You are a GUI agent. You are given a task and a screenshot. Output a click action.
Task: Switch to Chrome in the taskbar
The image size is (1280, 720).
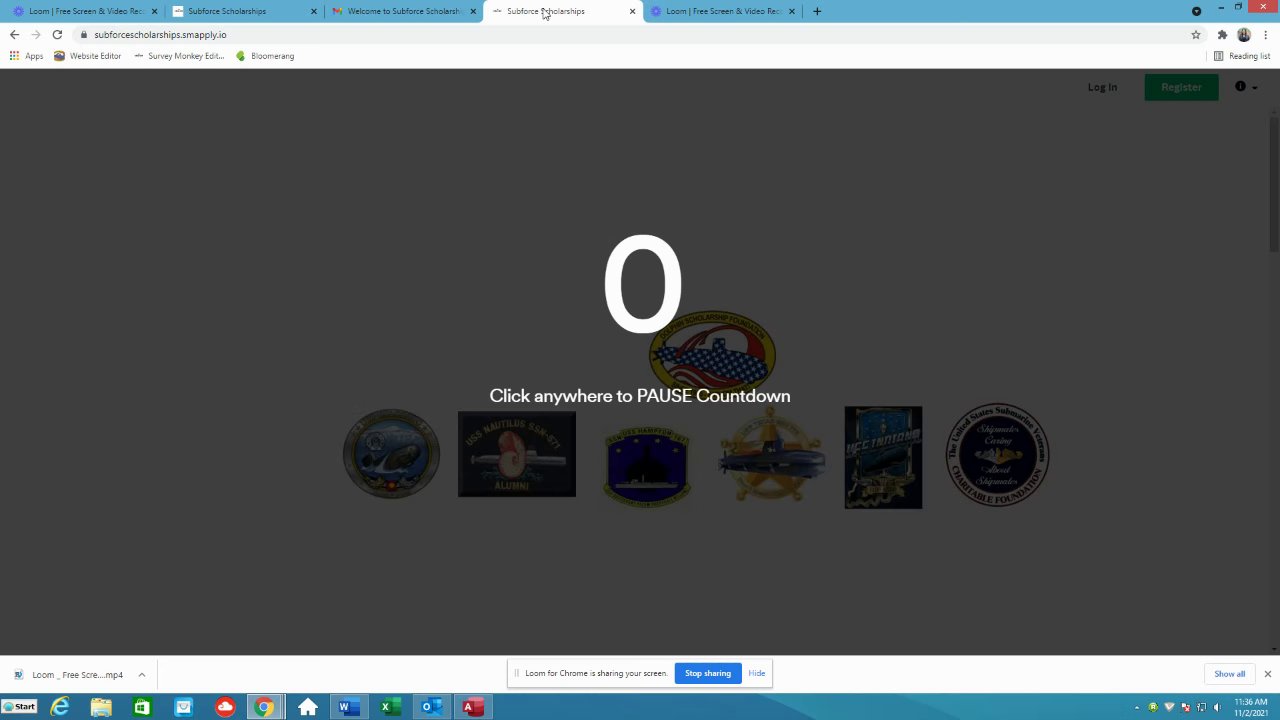pyautogui.click(x=264, y=707)
